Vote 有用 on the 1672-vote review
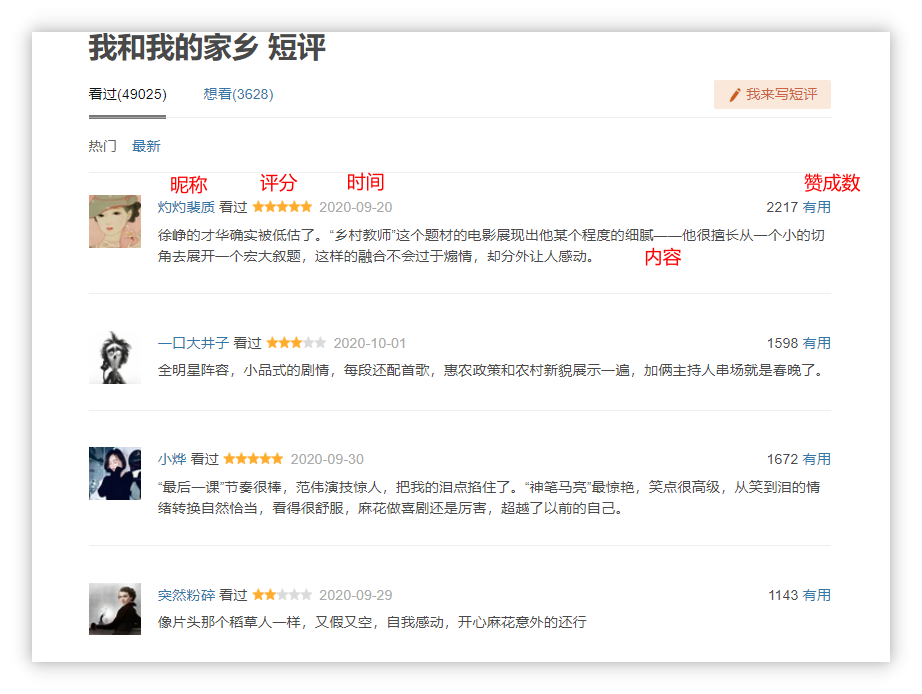This screenshot has height=694, width=922. point(817,459)
